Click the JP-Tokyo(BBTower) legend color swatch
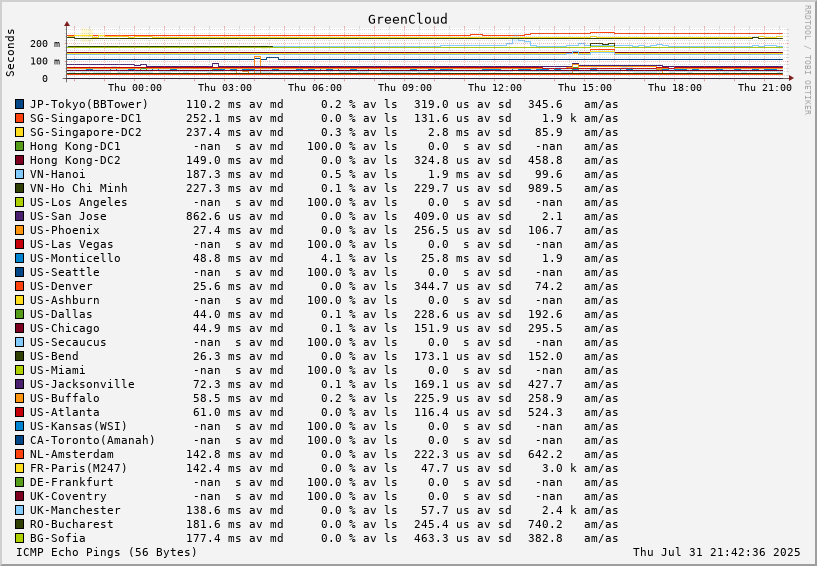 (x=20, y=104)
